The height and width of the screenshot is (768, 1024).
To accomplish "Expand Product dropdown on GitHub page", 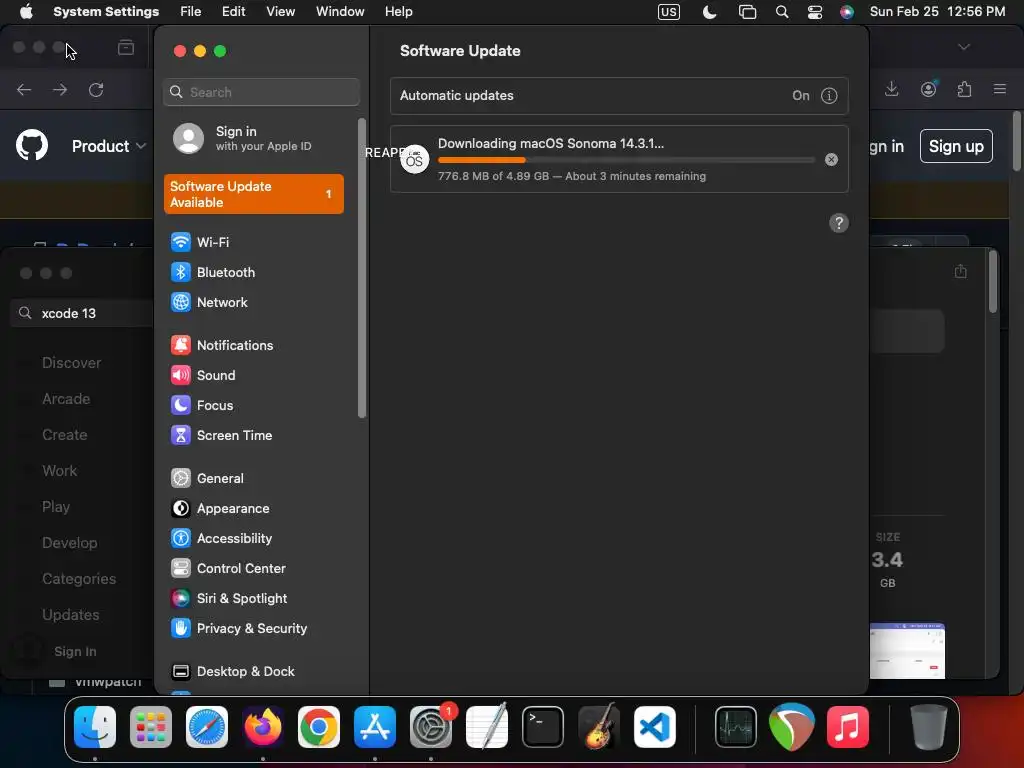I will (x=108, y=146).
